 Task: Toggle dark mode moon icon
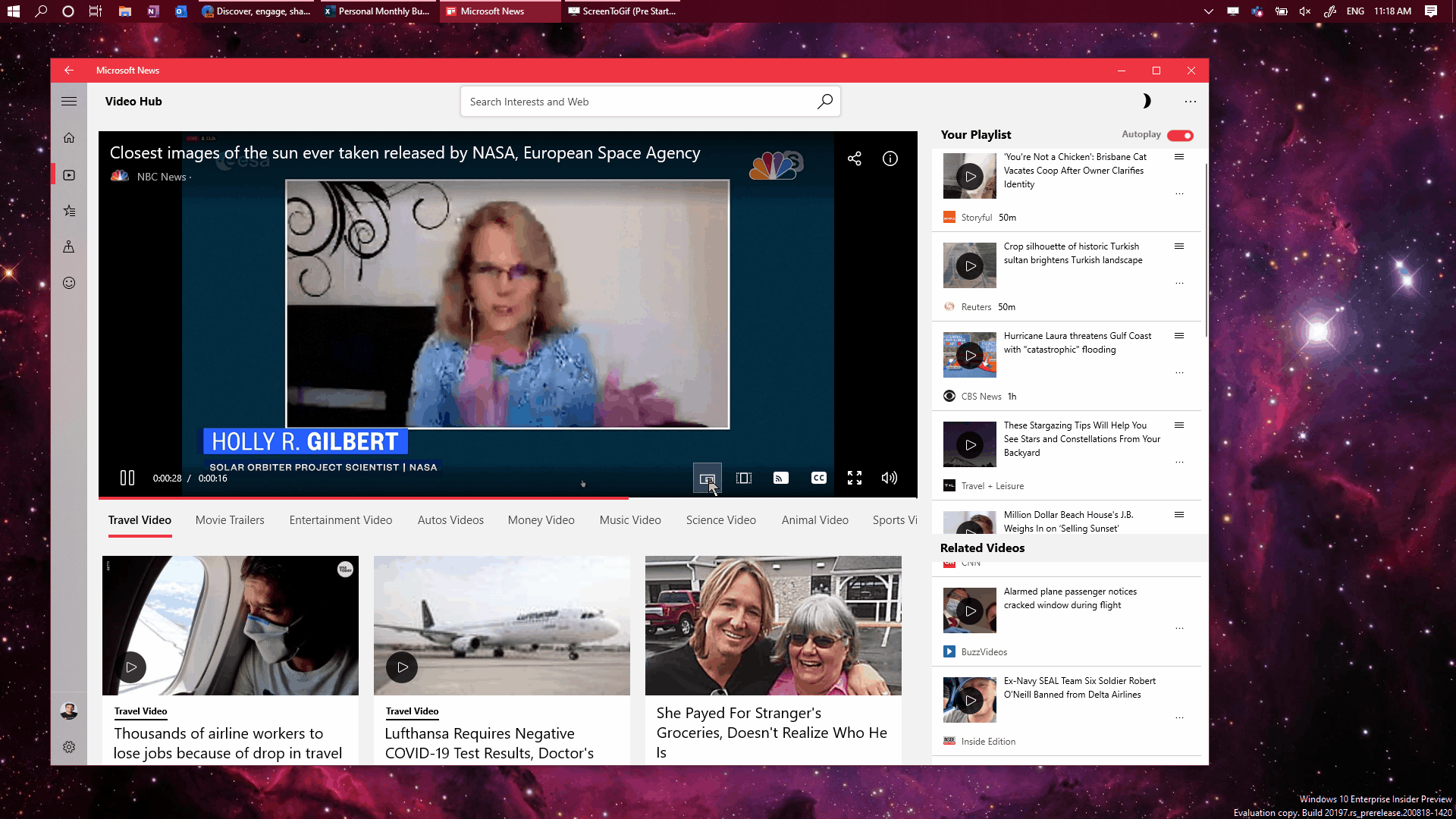pos(1146,101)
